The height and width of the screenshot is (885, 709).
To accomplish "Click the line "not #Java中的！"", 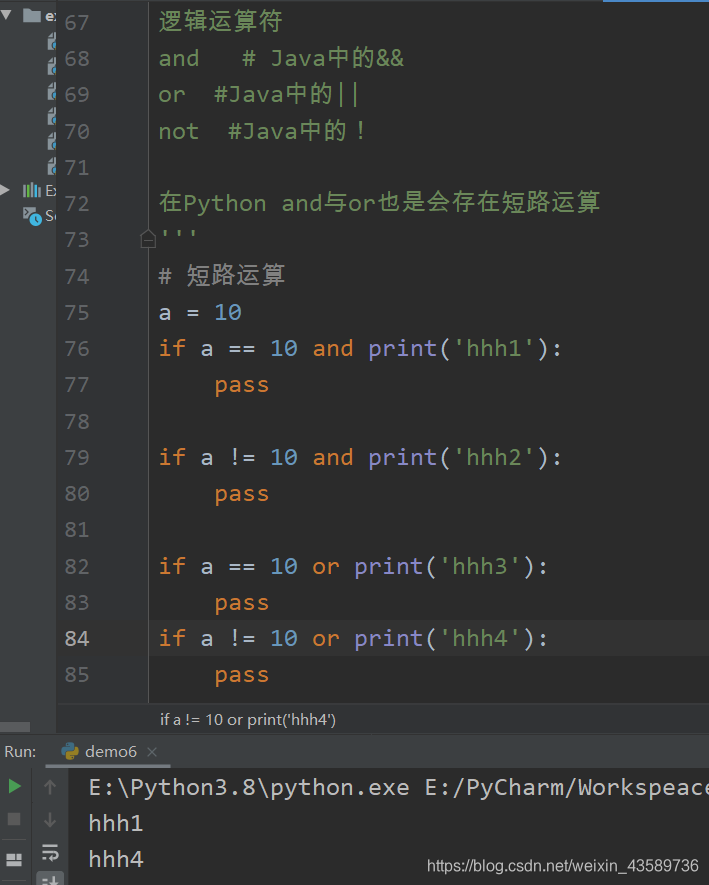I will click(263, 131).
